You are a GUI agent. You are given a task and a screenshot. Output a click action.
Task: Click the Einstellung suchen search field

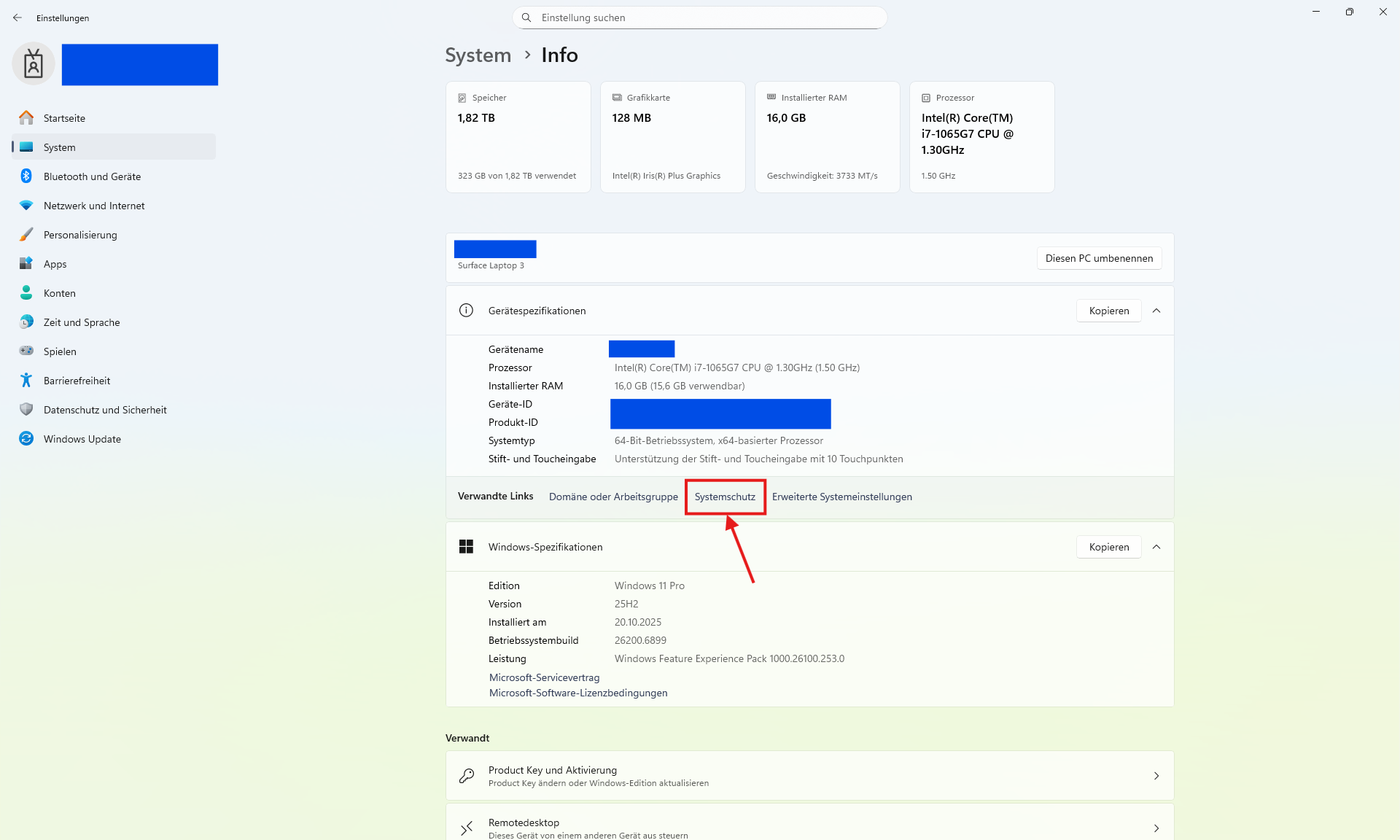(700, 17)
